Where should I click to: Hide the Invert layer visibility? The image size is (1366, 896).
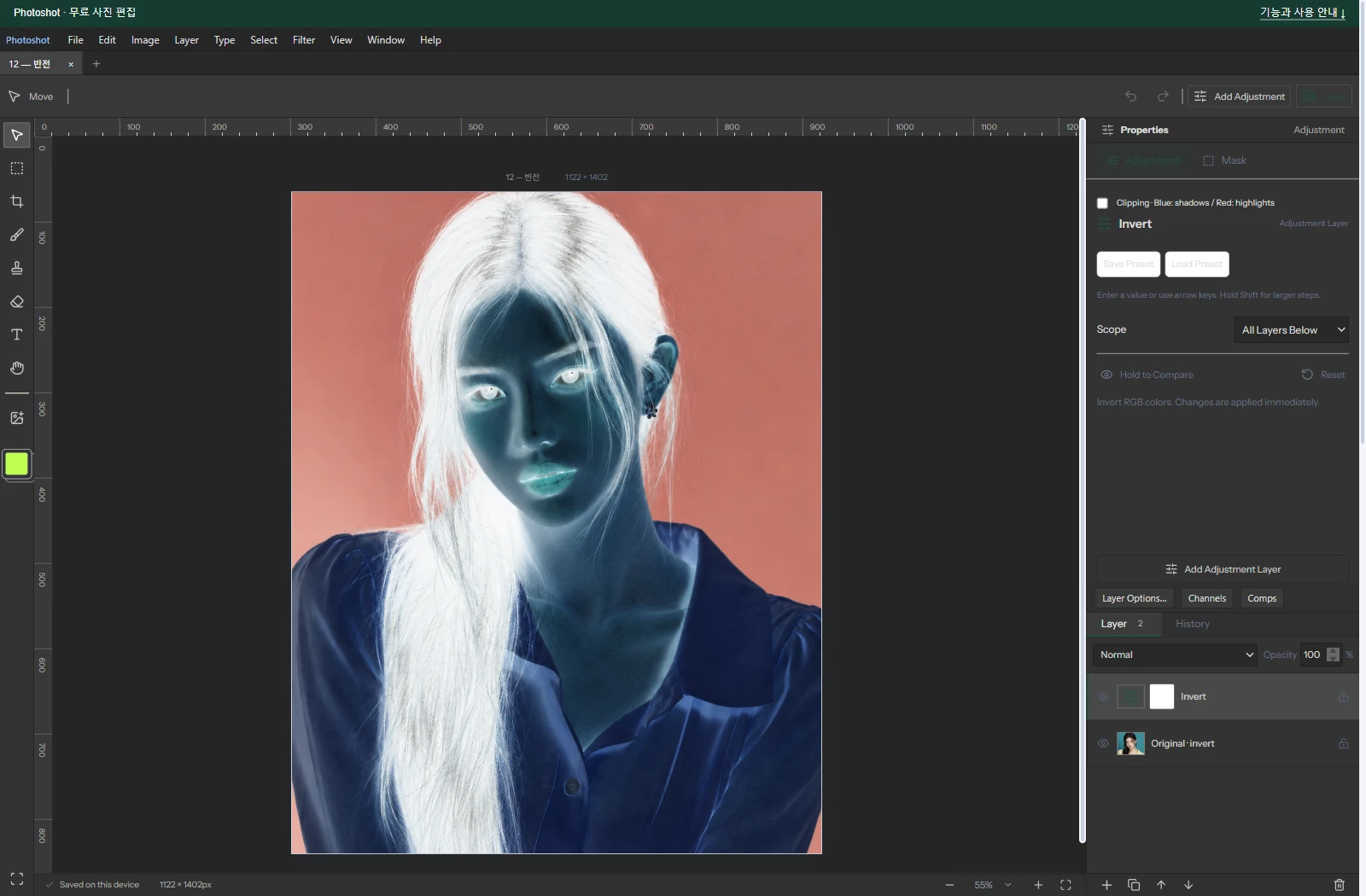(x=1103, y=697)
